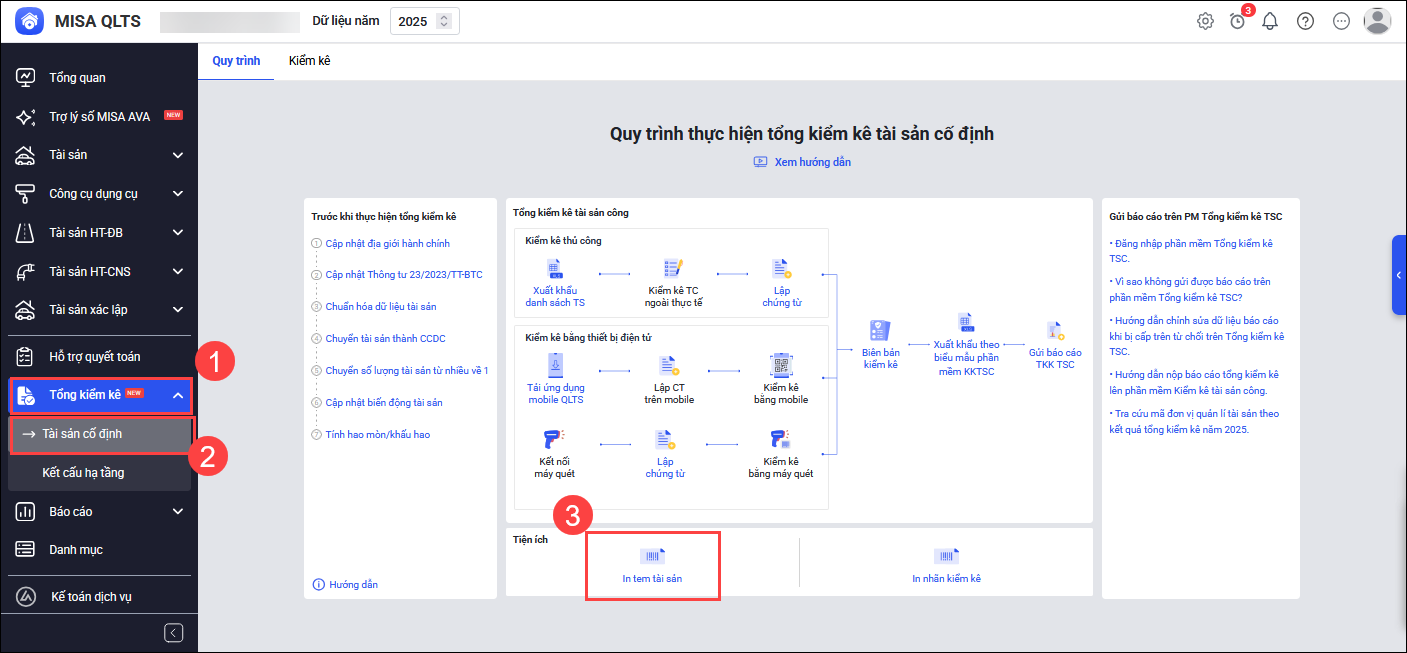The image size is (1407, 653).
Task: Select Kết cấu hạ tầng submenu item
Action: pyautogui.click(x=83, y=472)
